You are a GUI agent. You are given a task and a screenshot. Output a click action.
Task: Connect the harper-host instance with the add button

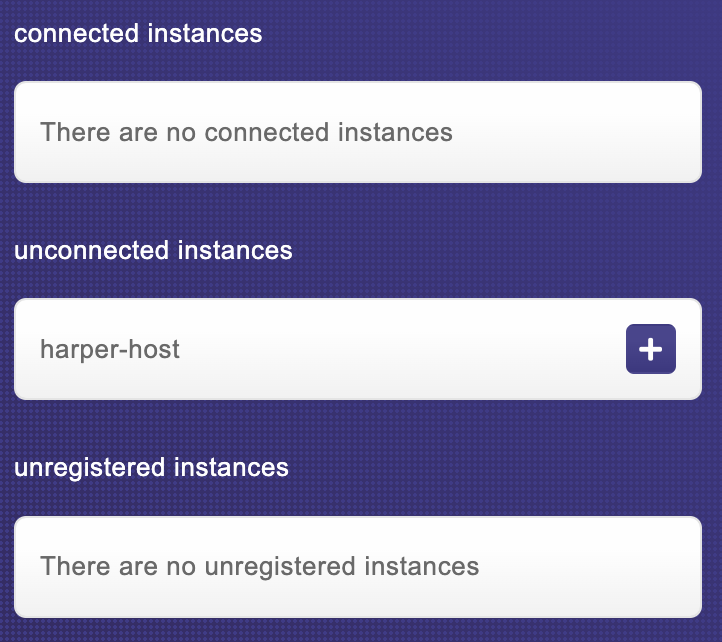point(651,349)
